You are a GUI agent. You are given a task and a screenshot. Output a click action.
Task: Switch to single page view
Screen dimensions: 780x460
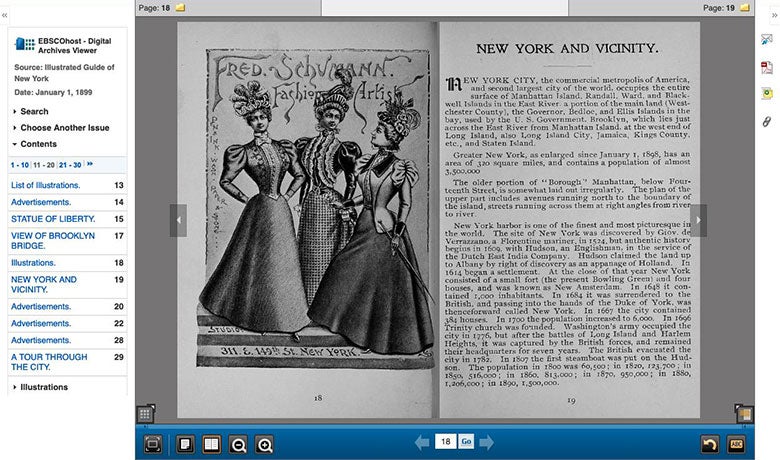185,444
